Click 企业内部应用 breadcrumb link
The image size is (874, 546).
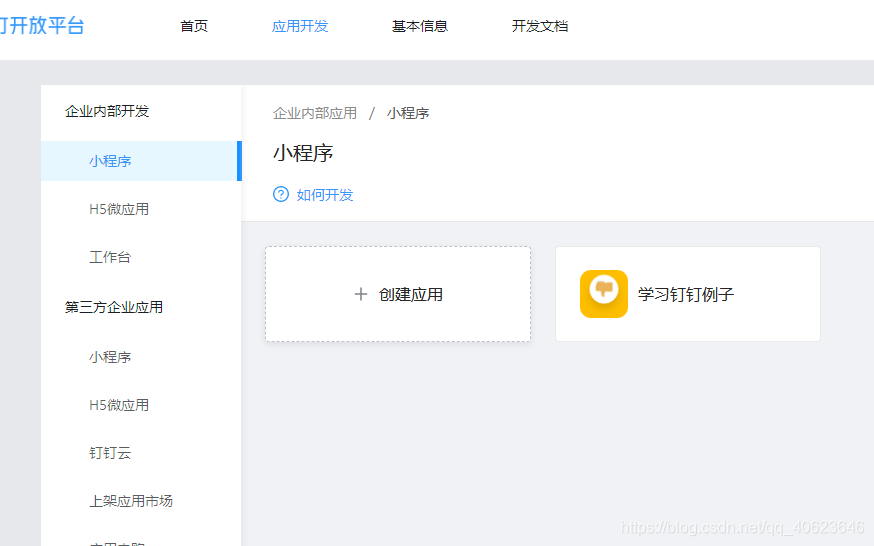(315, 113)
